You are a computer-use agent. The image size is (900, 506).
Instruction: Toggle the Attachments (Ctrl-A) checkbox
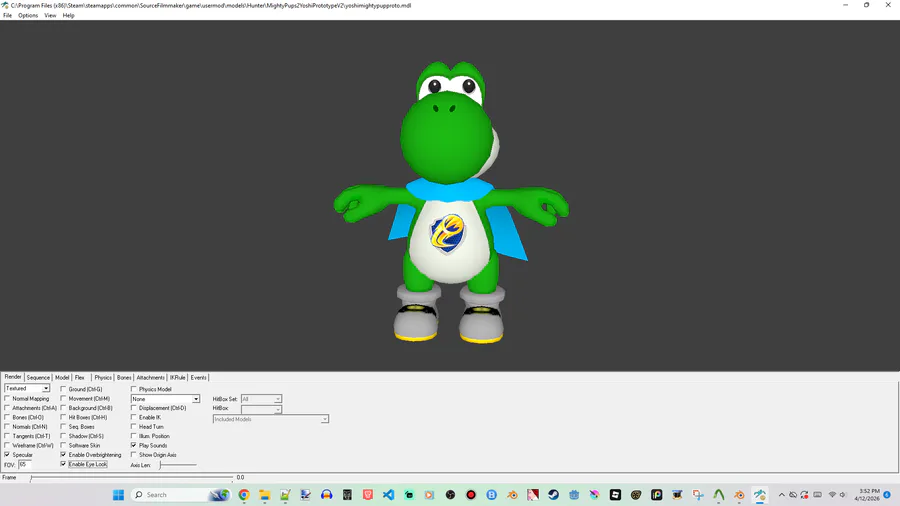pos(7,408)
